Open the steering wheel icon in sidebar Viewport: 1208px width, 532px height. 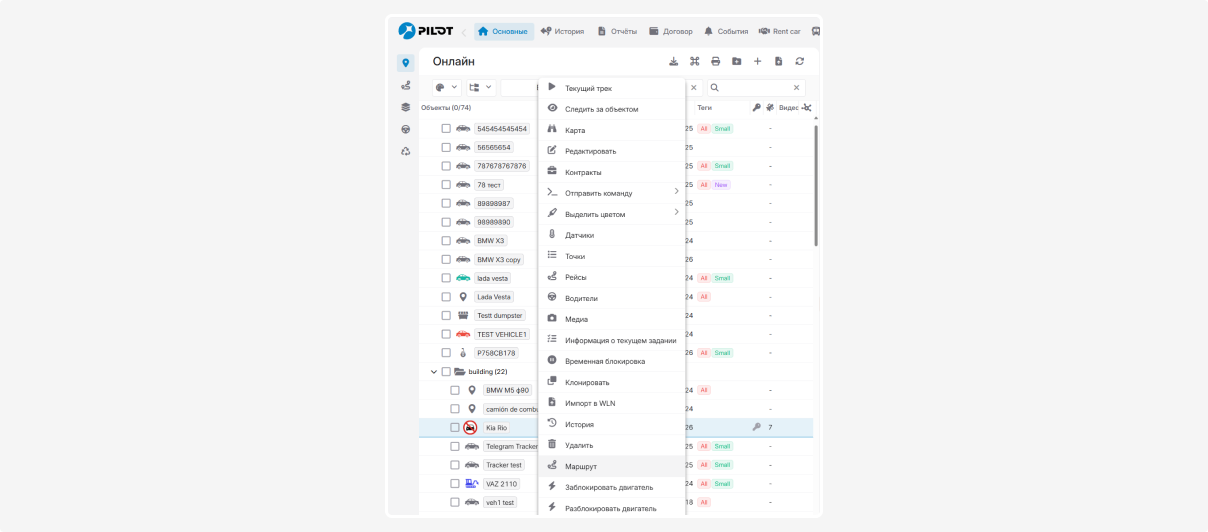coord(405,129)
